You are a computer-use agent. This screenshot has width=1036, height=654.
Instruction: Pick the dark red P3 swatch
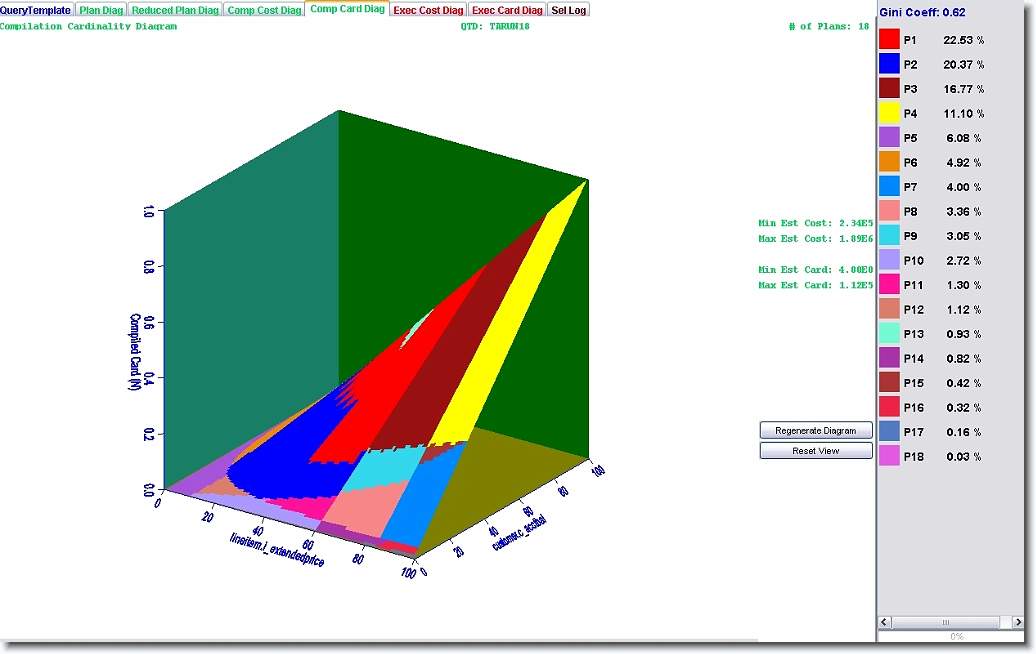pyautogui.click(x=890, y=89)
